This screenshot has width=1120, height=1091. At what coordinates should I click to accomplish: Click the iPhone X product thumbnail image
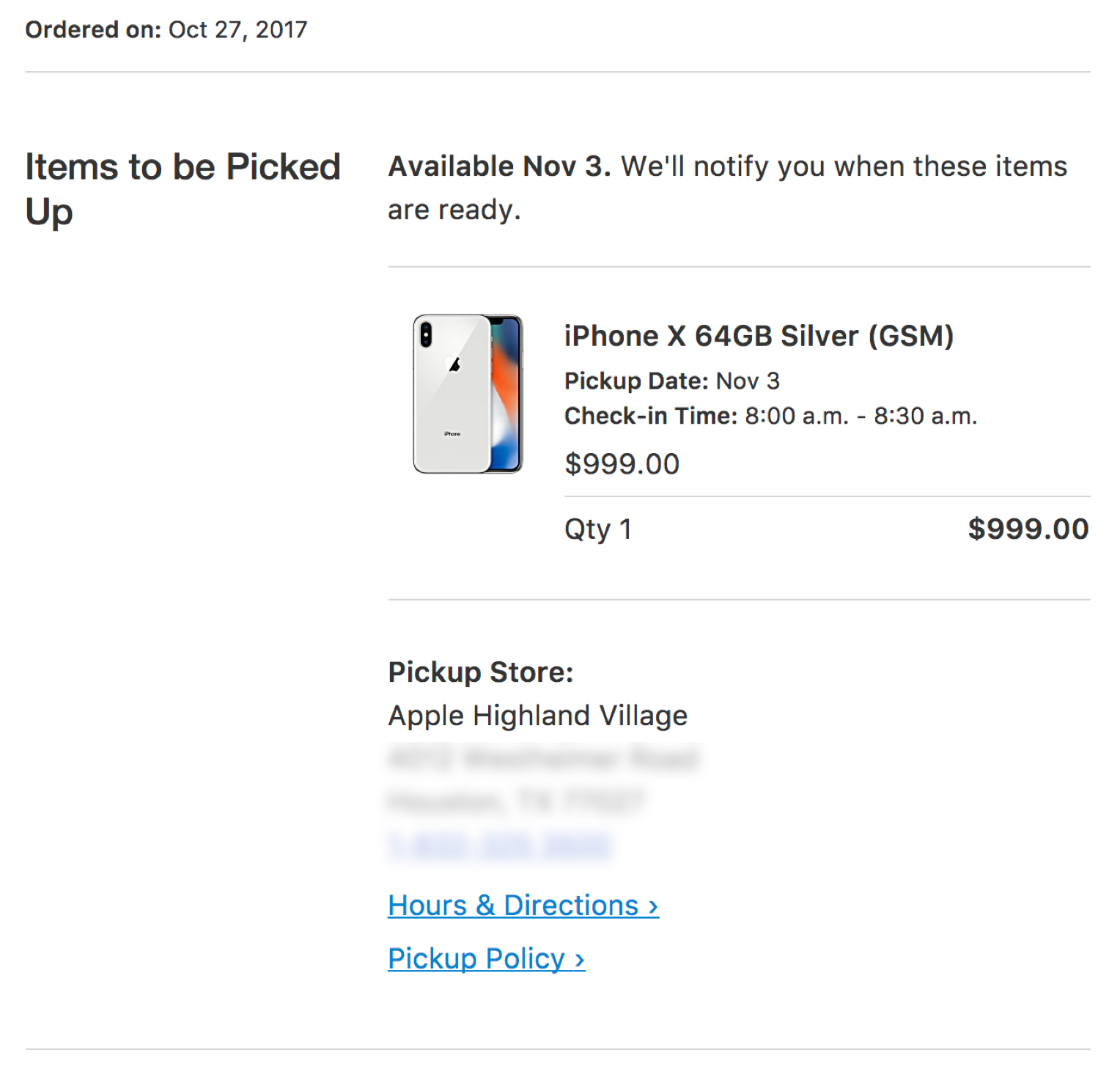click(x=468, y=394)
